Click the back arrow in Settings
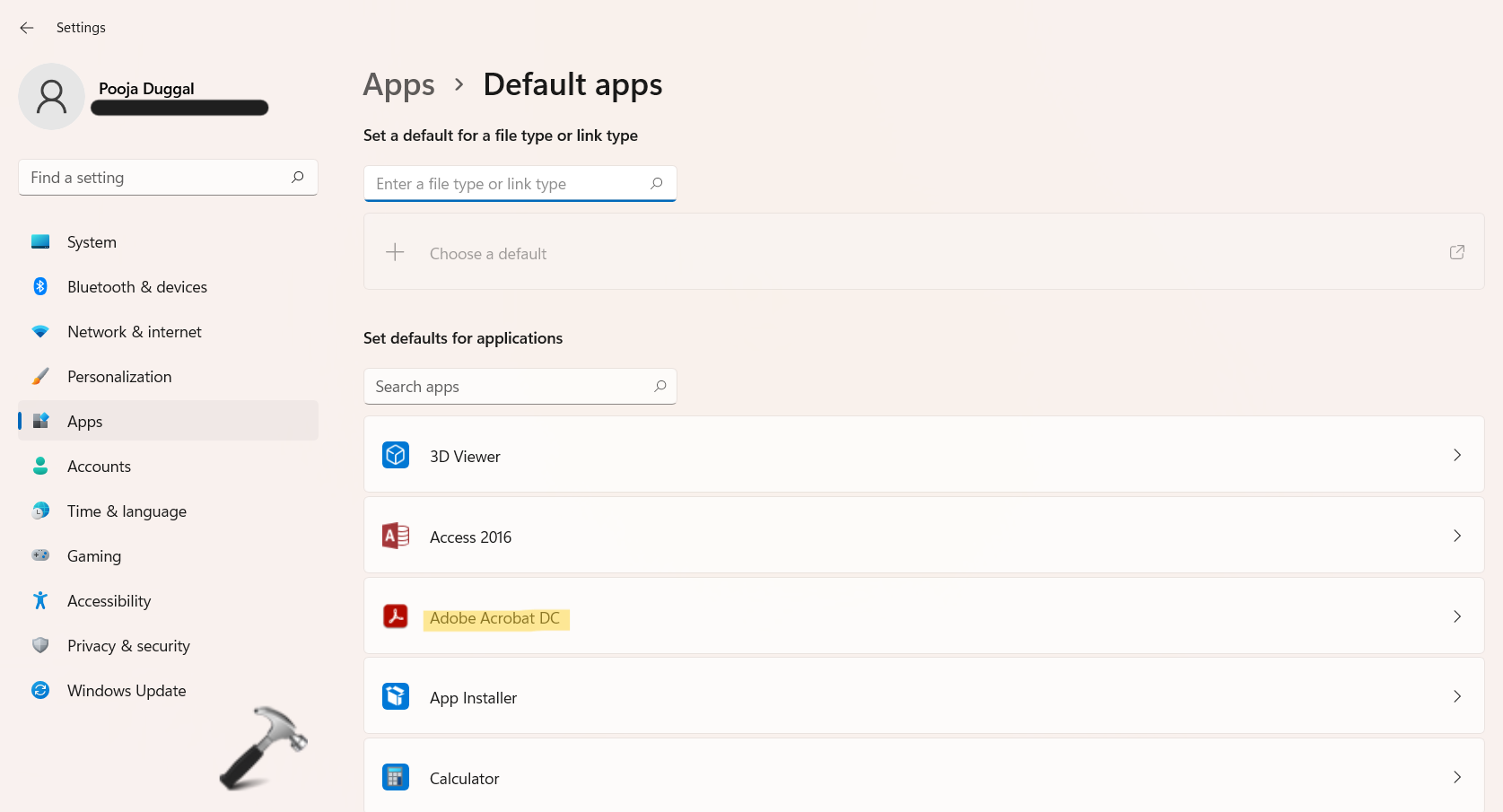1503x812 pixels. 27,28
